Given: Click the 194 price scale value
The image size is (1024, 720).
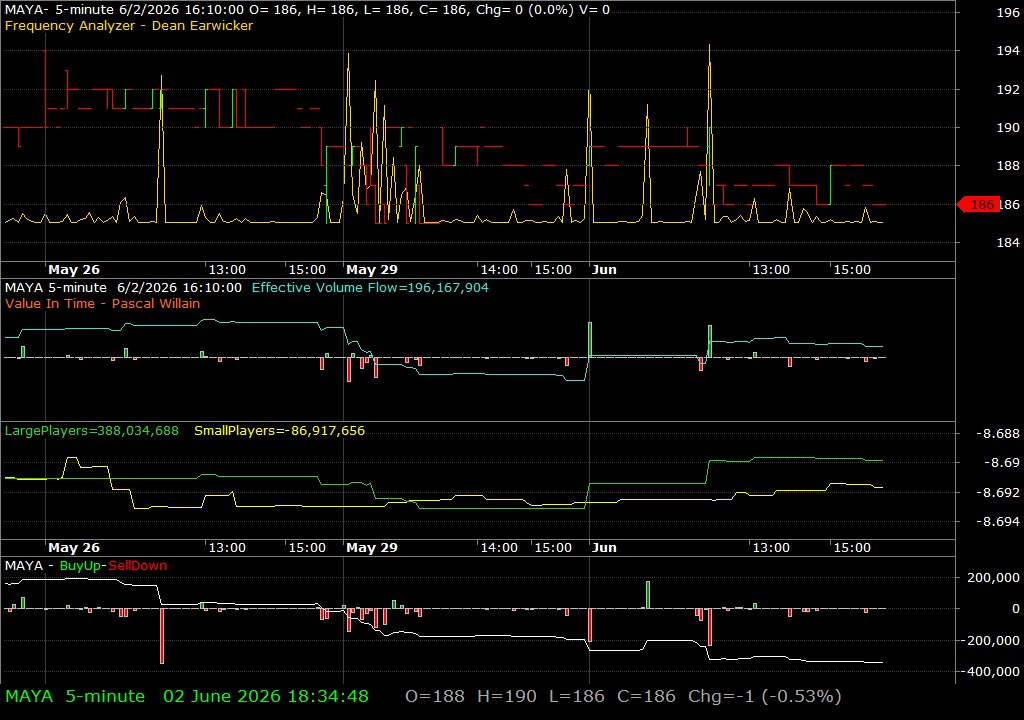Looking at the screenshot, I should pyautogui.click(x=1008, y=51).
